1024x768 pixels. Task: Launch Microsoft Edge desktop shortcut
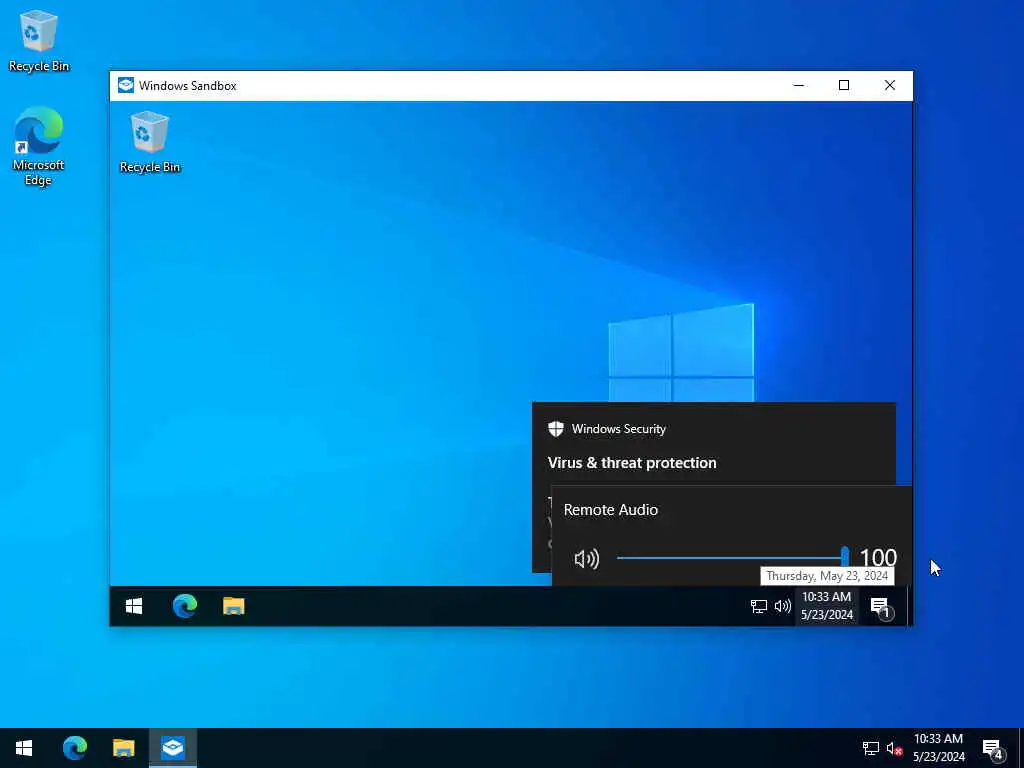(39, 146)
